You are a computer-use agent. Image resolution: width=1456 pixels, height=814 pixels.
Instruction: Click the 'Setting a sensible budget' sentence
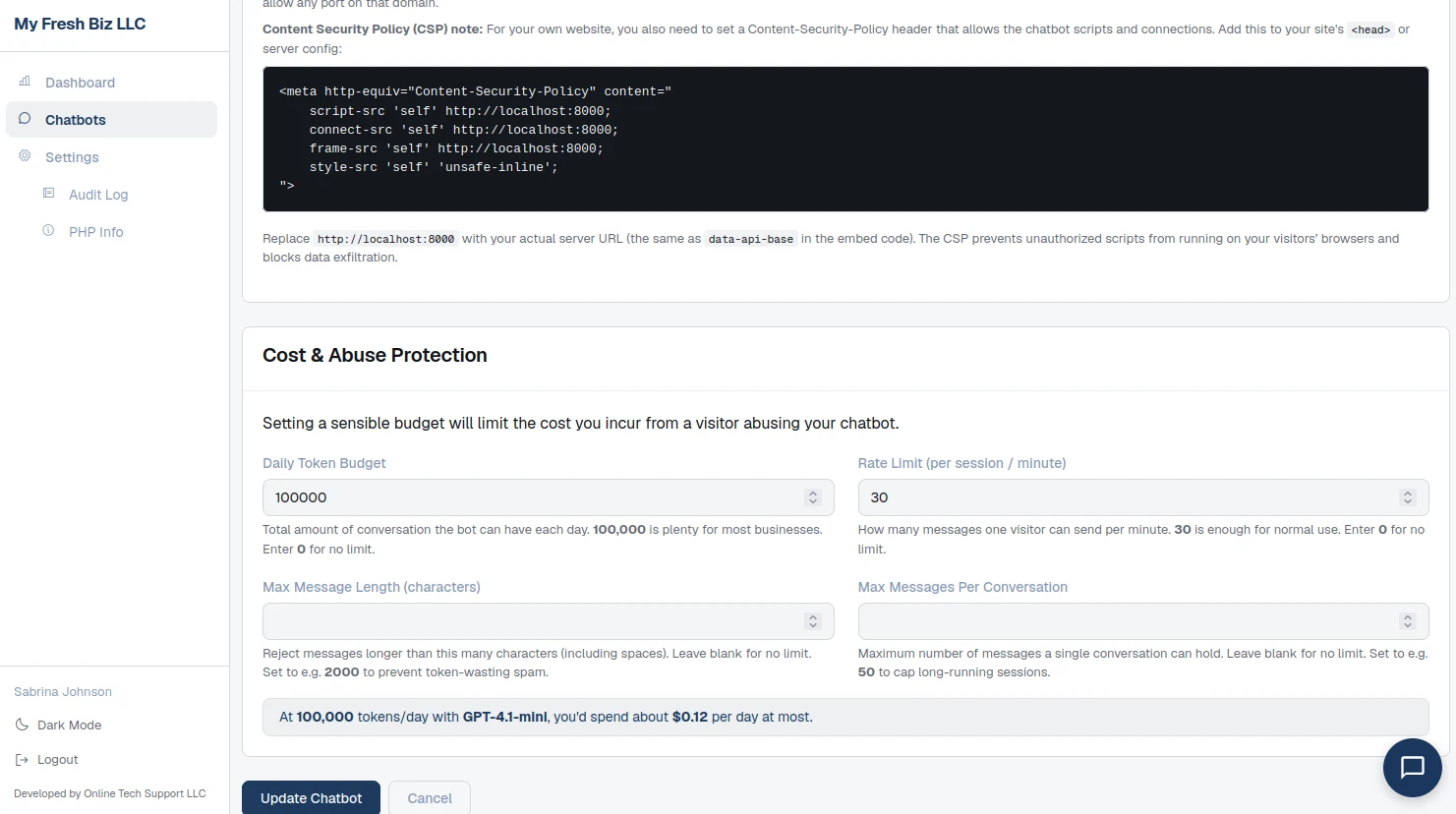(580, 423)
